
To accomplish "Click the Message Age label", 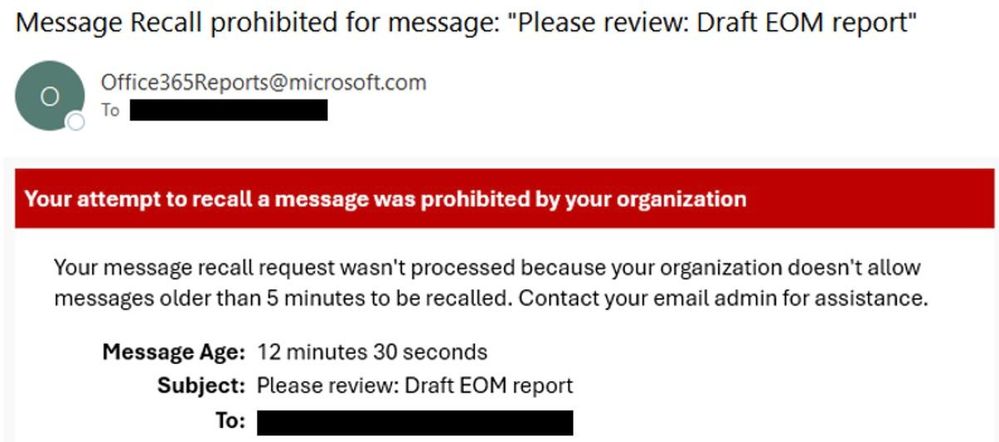I will 172,352.
